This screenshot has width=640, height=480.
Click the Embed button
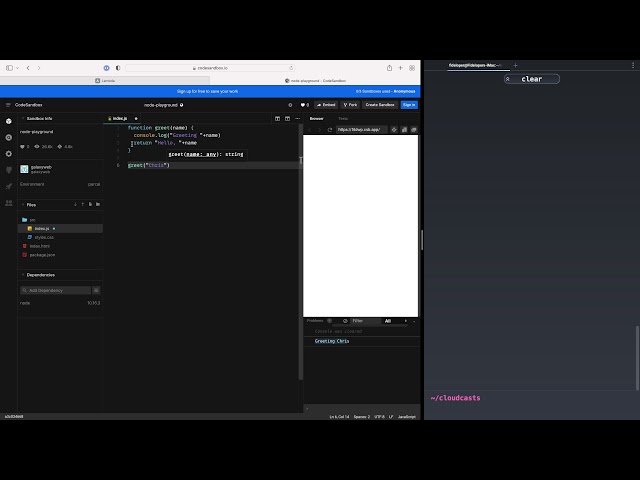(x=326, y=105)
